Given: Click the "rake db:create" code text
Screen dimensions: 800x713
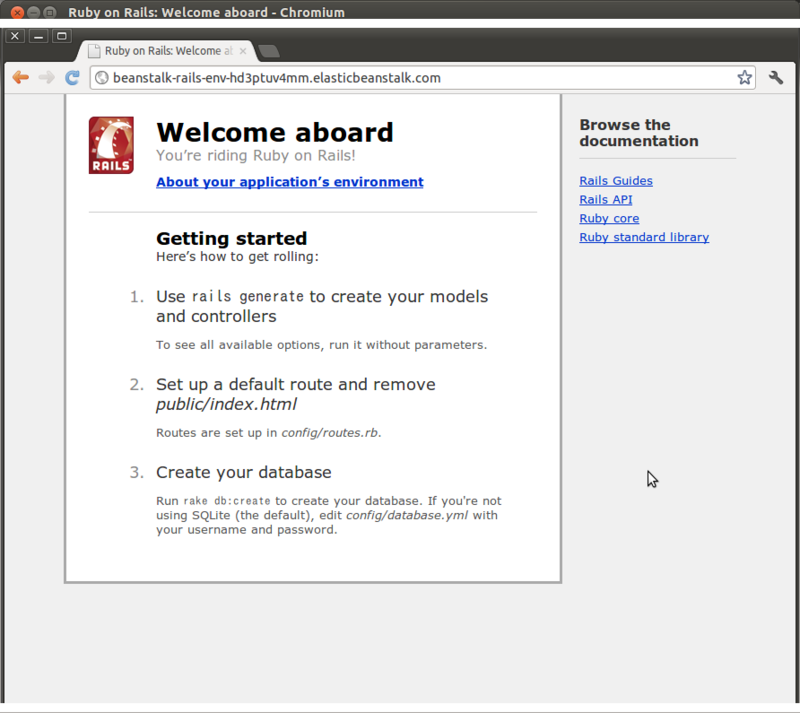Looking at the screenshot, I should [227, 501].
